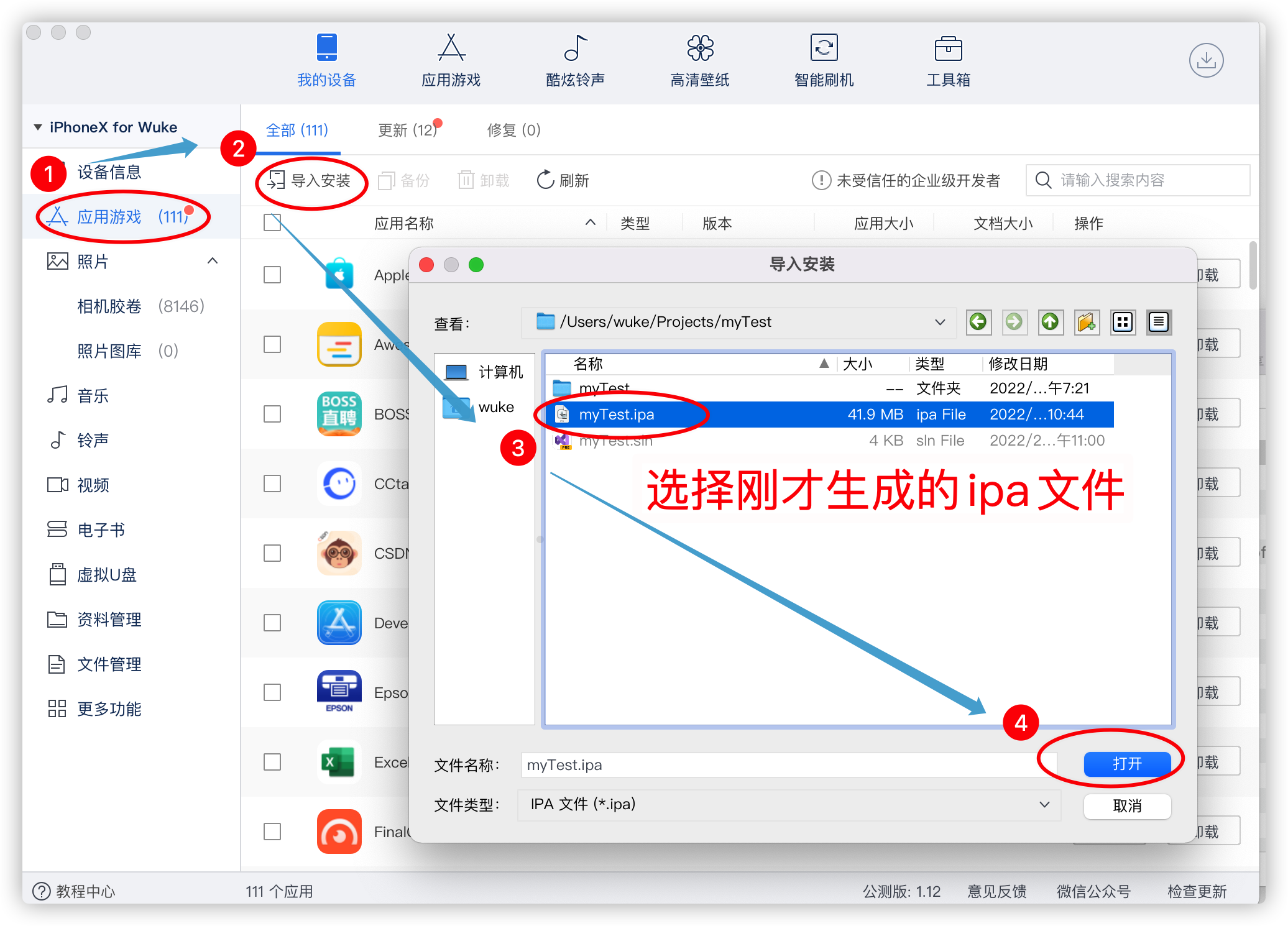
Task: Switch to the 更新 (12) tab
Action: click(x=408, y=130)
